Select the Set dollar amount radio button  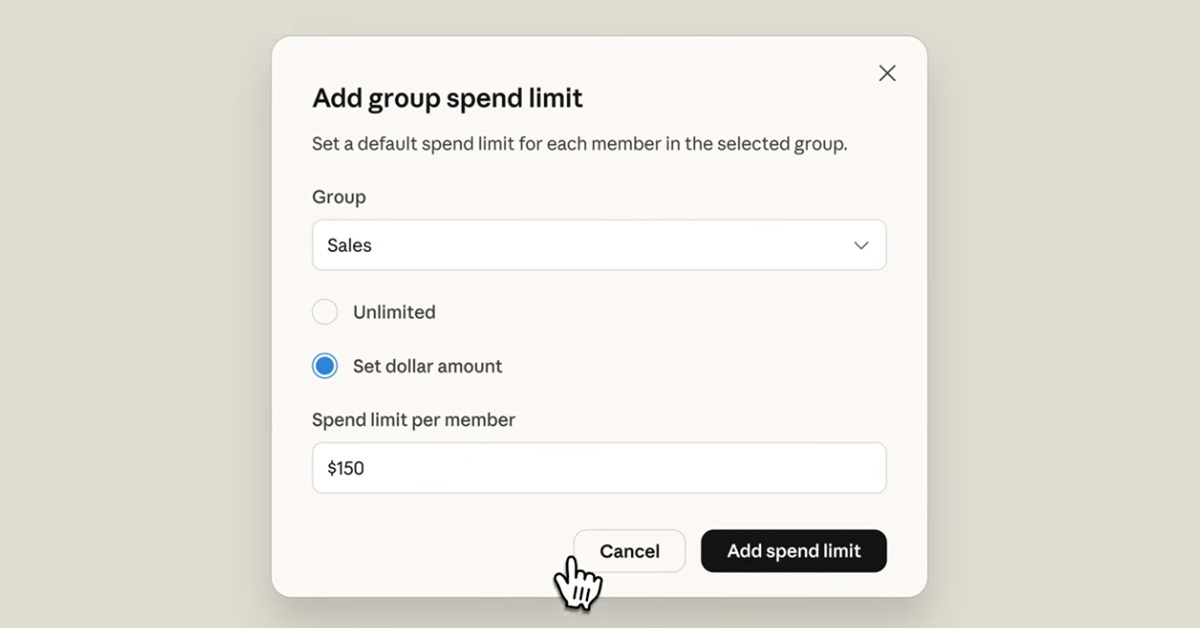325,366
